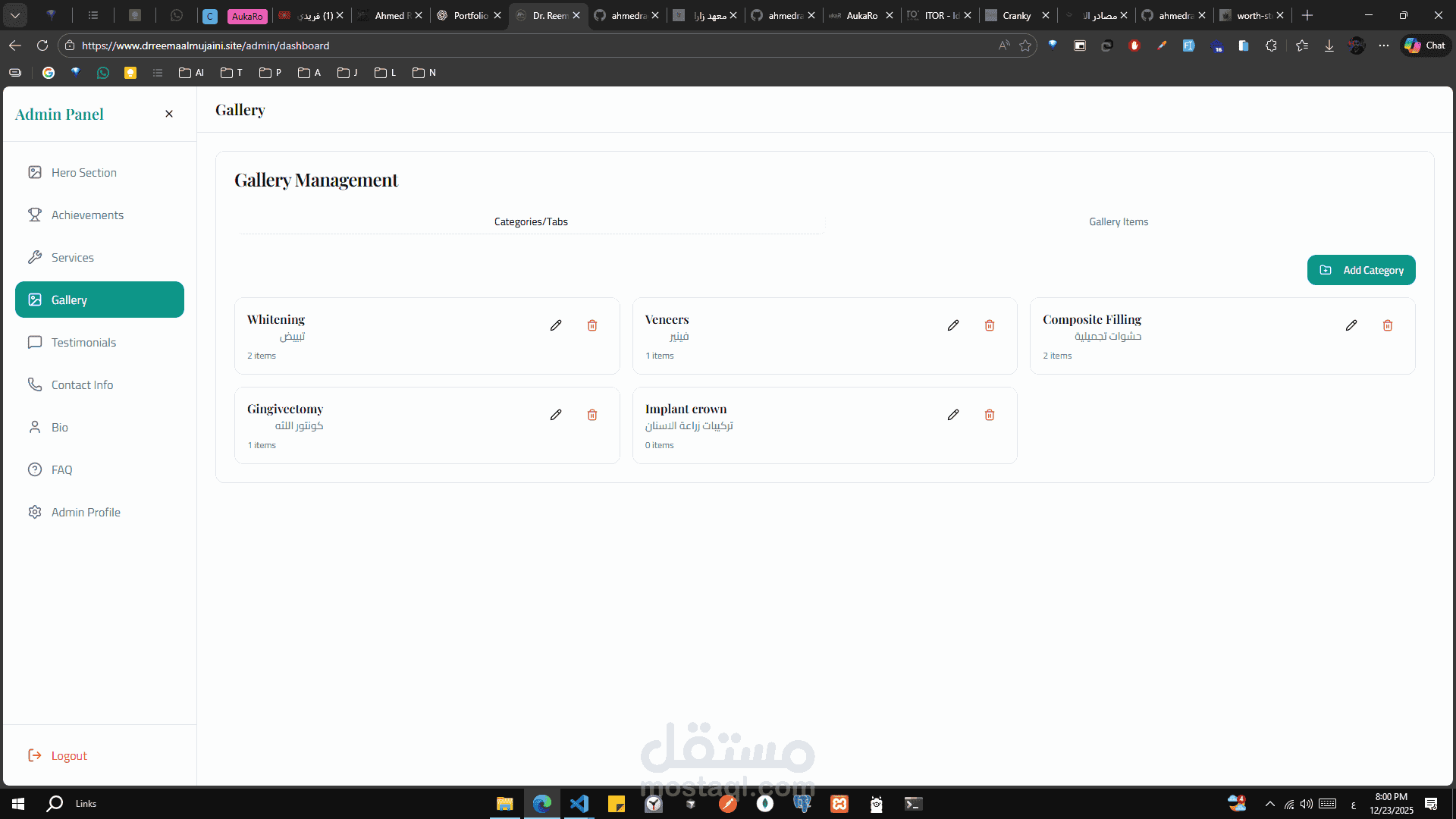This screenshot has height=819, width=1456.
Task: Edit the Composite Filling category pencil icon
Action: click(1351, 325)
